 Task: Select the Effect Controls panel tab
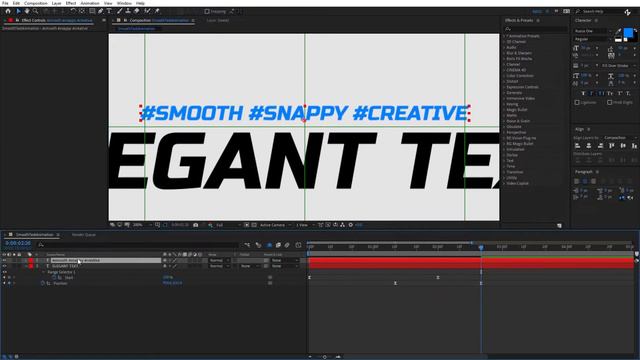point(57,20)
